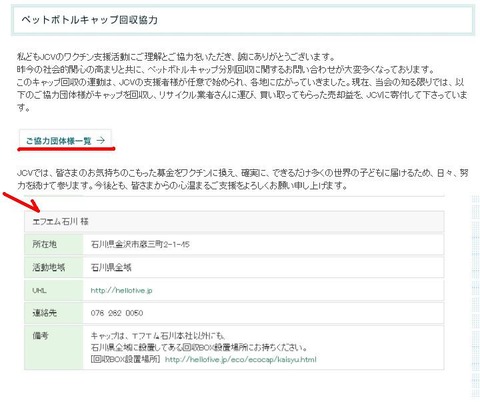Click the phone number 076-262-0050
Viewport: 480px width, 402px height.
coord(117,313)
